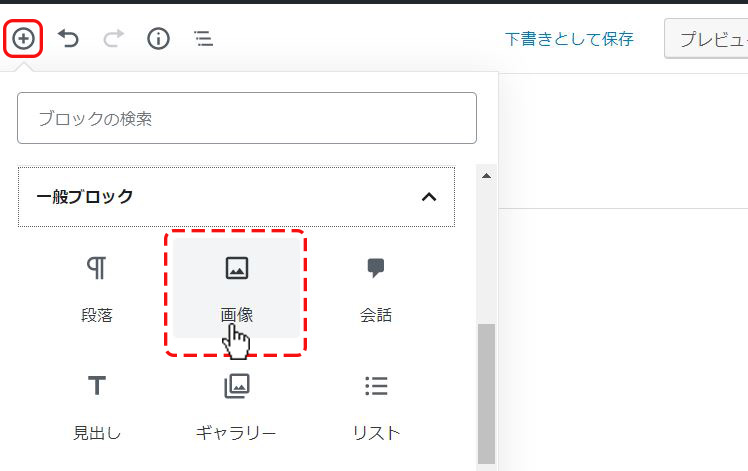Insert a 段落 paragraph block
The width and height of the screenshot is (748, 471).
click(x=97, y=288)
